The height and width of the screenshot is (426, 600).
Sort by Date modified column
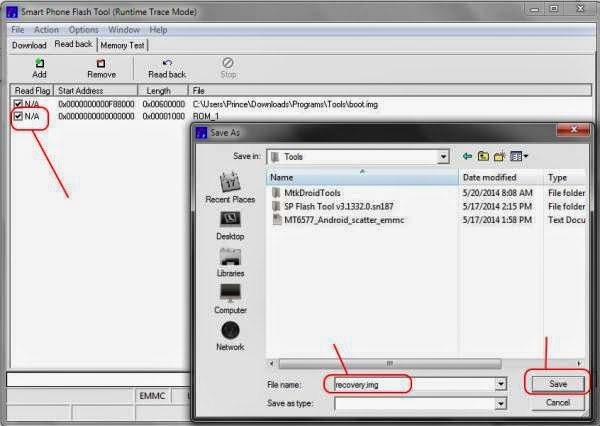click(501, 177)
